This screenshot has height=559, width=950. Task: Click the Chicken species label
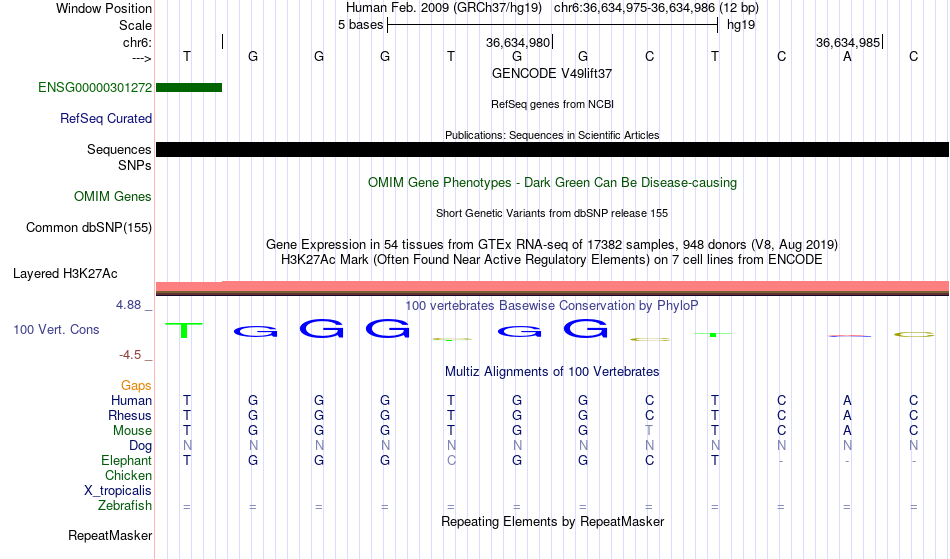pyautogui.click(x=128, y=476)
